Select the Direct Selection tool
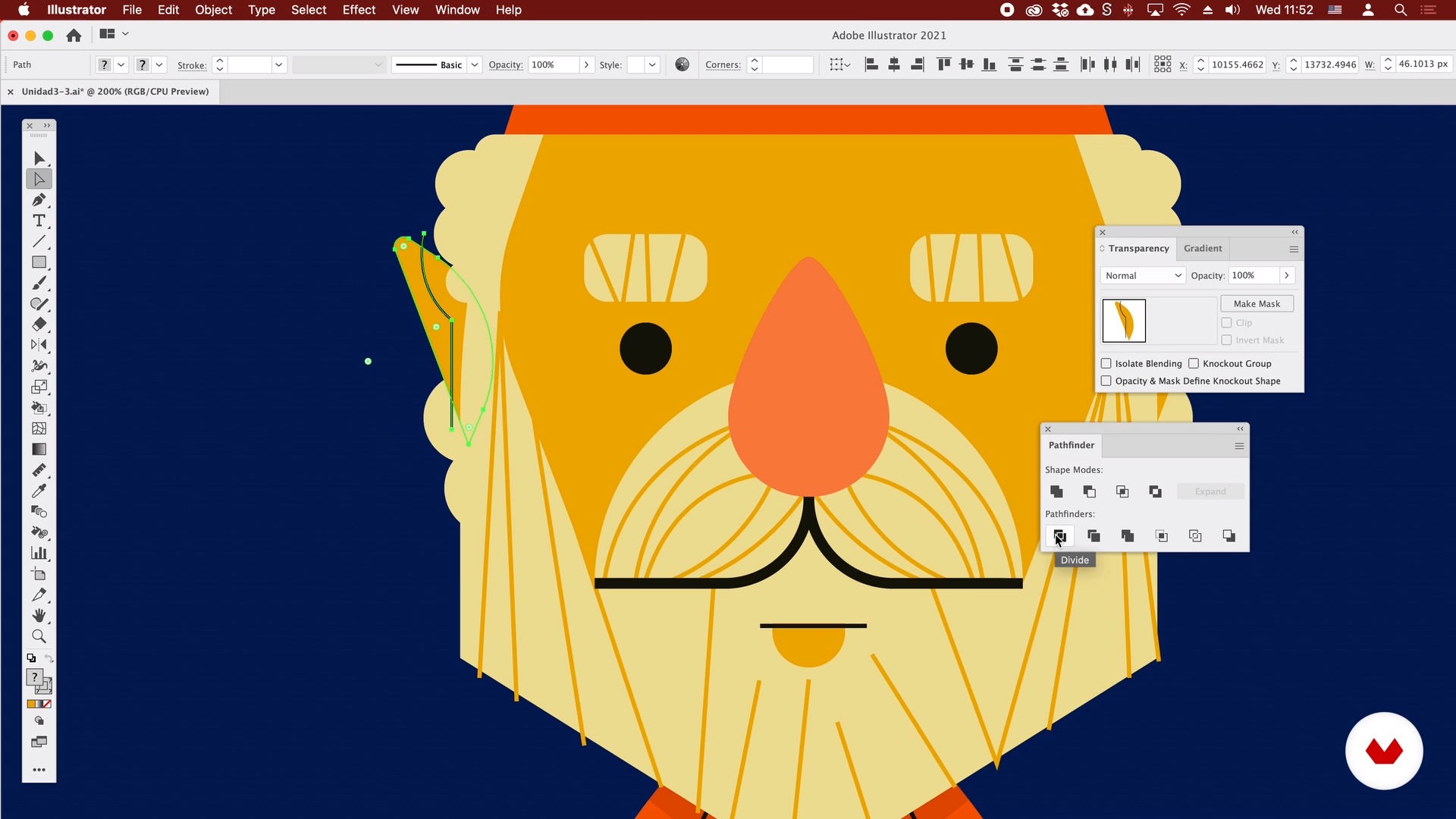Image resolution: width=1456 pixels, height=819 pixels. point(39,179)
